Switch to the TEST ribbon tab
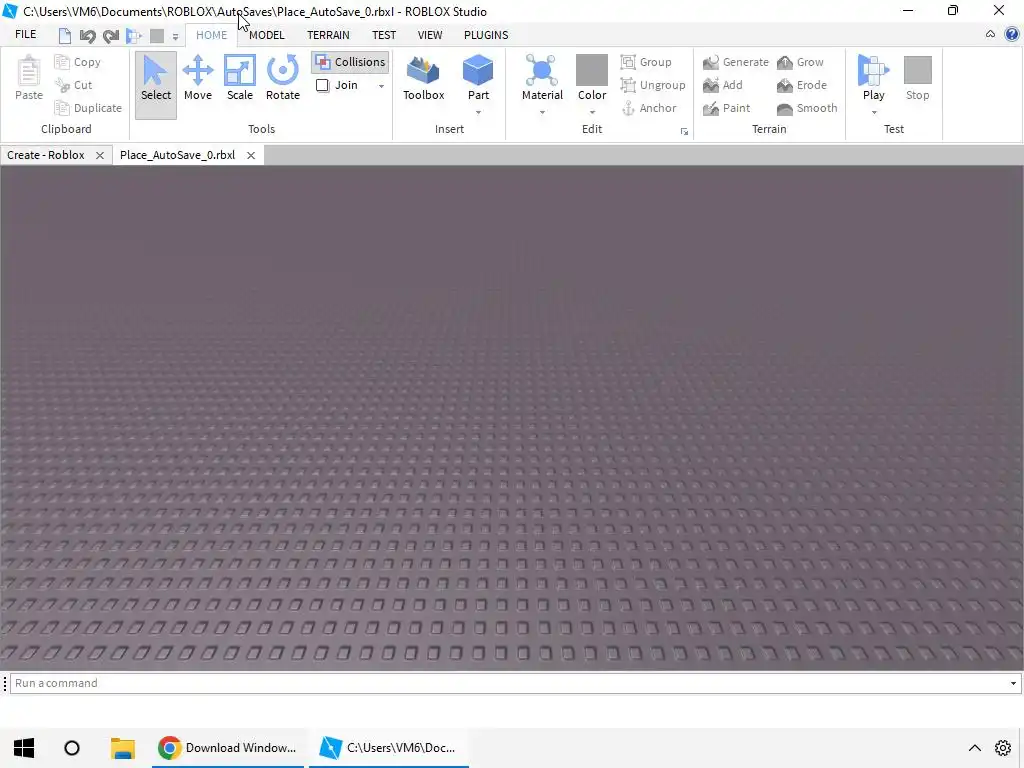1024x768 pixels. [384, 35]
